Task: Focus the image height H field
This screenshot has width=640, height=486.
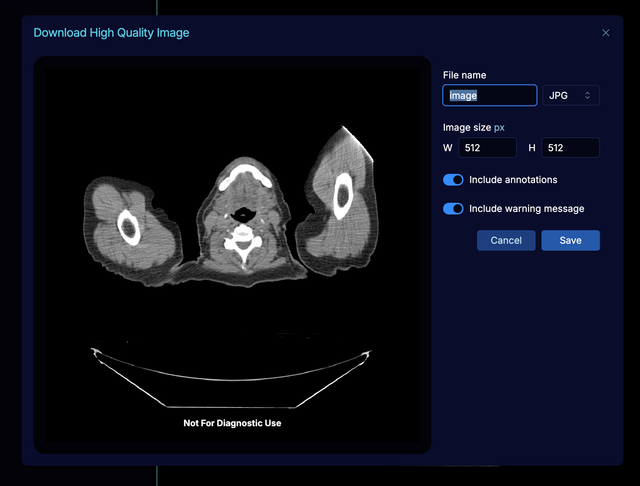Action: [570, 148]
